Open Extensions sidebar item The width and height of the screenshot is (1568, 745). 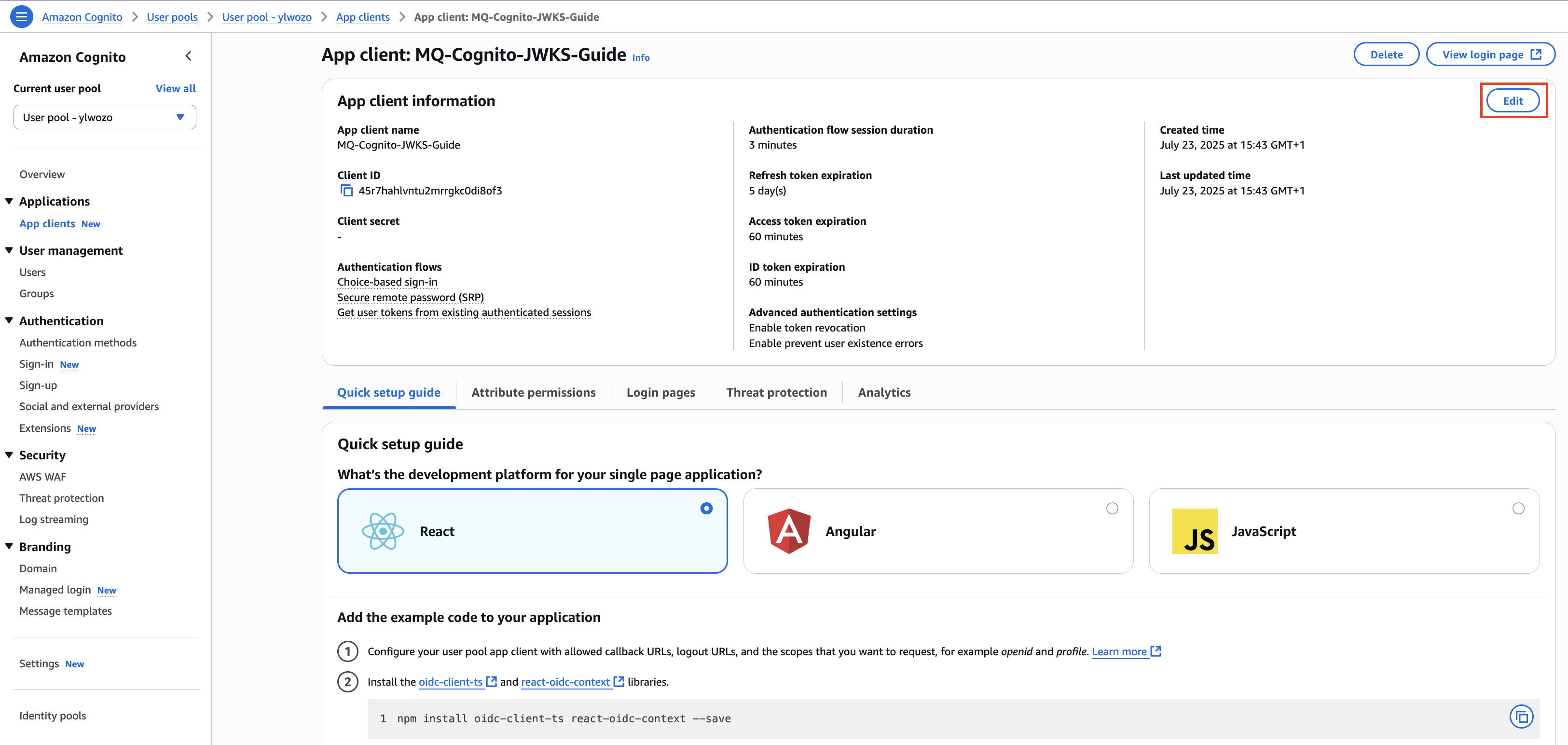click(x=45, y=428)
